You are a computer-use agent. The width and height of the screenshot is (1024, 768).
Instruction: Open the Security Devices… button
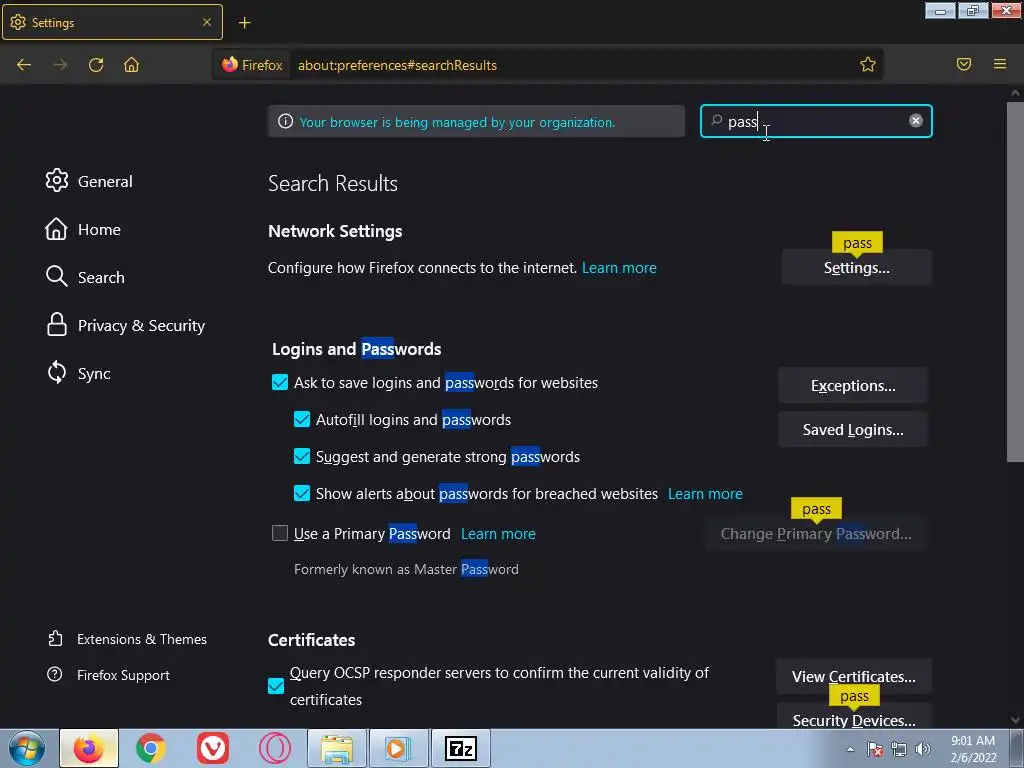[x=854, y=720]
